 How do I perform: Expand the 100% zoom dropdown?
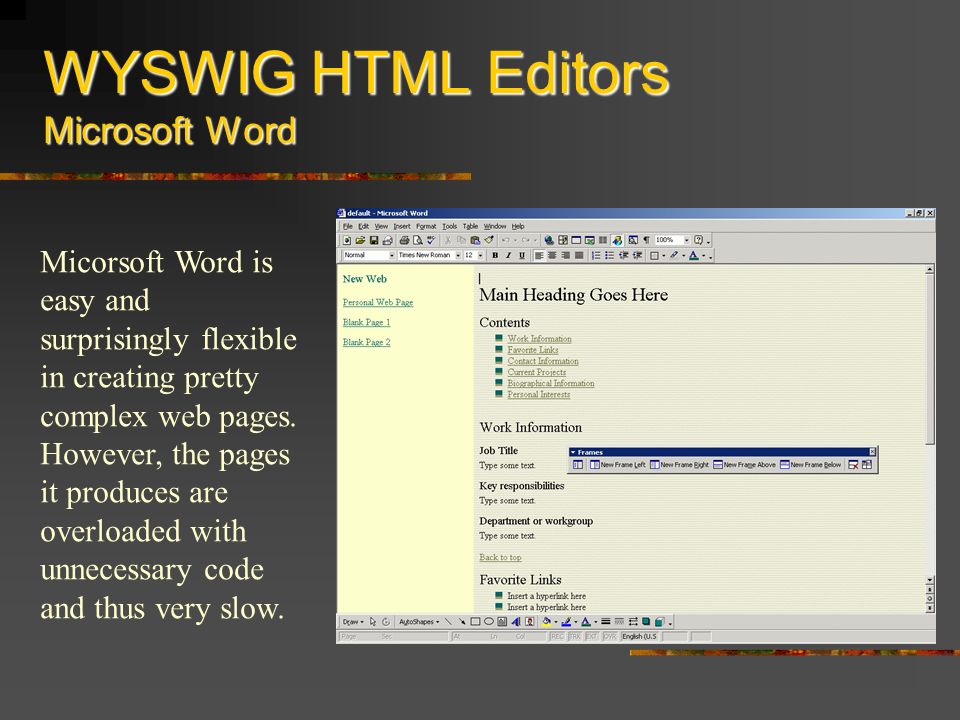687,240
